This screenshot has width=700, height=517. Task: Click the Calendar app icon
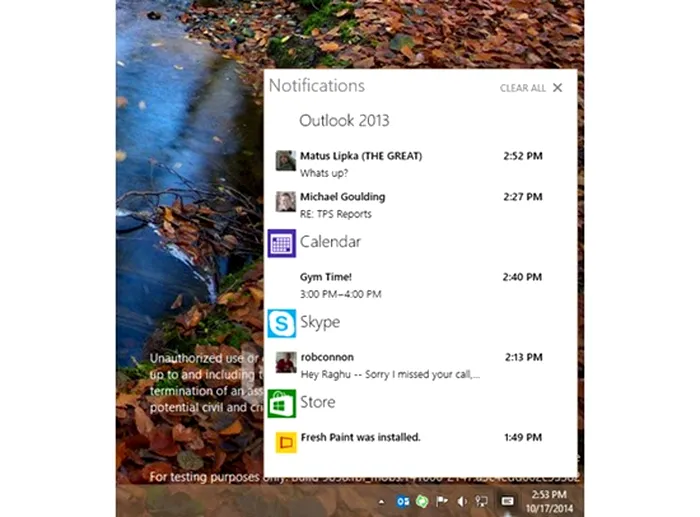click(x=282, y=243)
